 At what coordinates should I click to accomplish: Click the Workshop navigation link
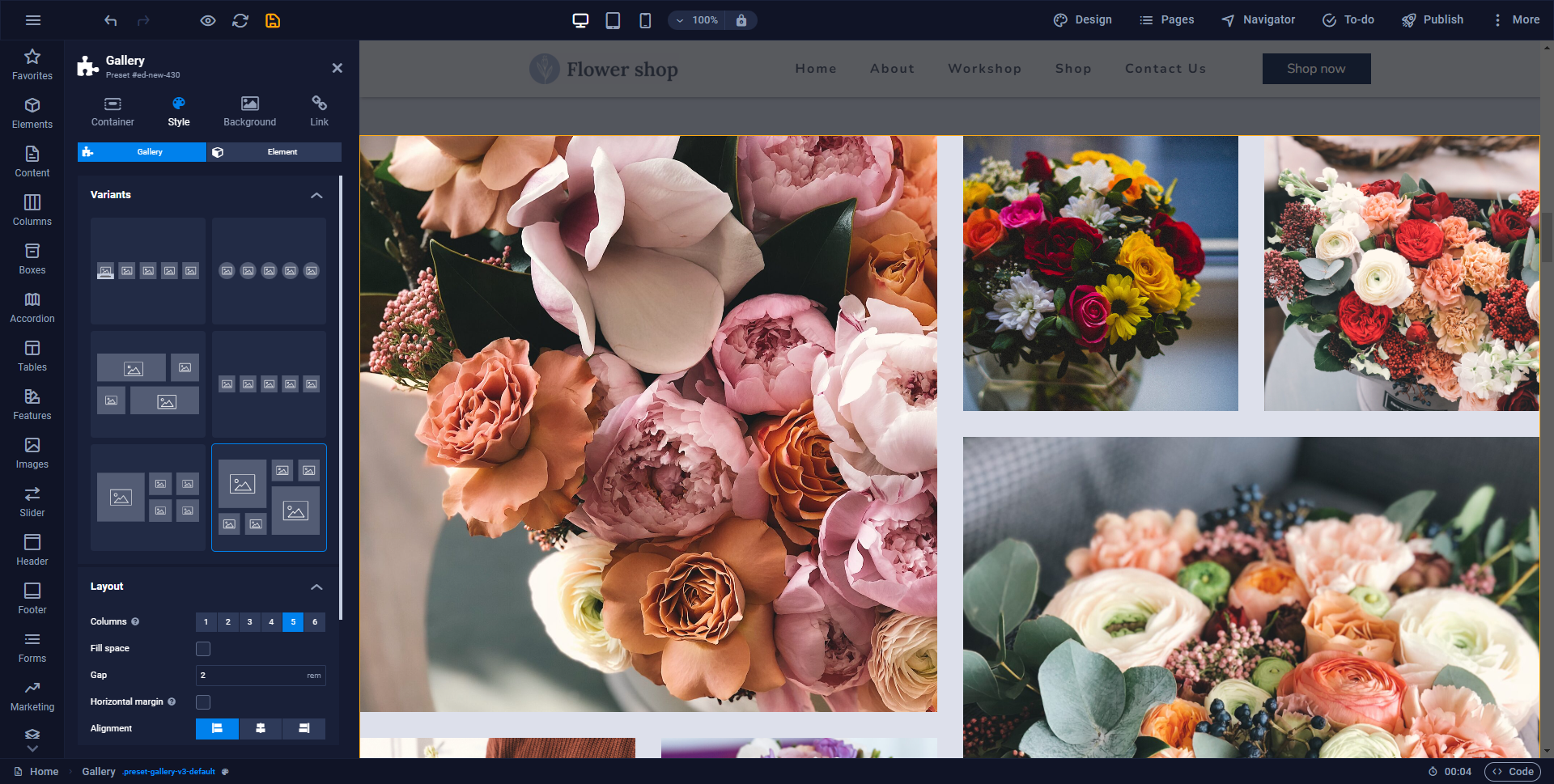984,69
